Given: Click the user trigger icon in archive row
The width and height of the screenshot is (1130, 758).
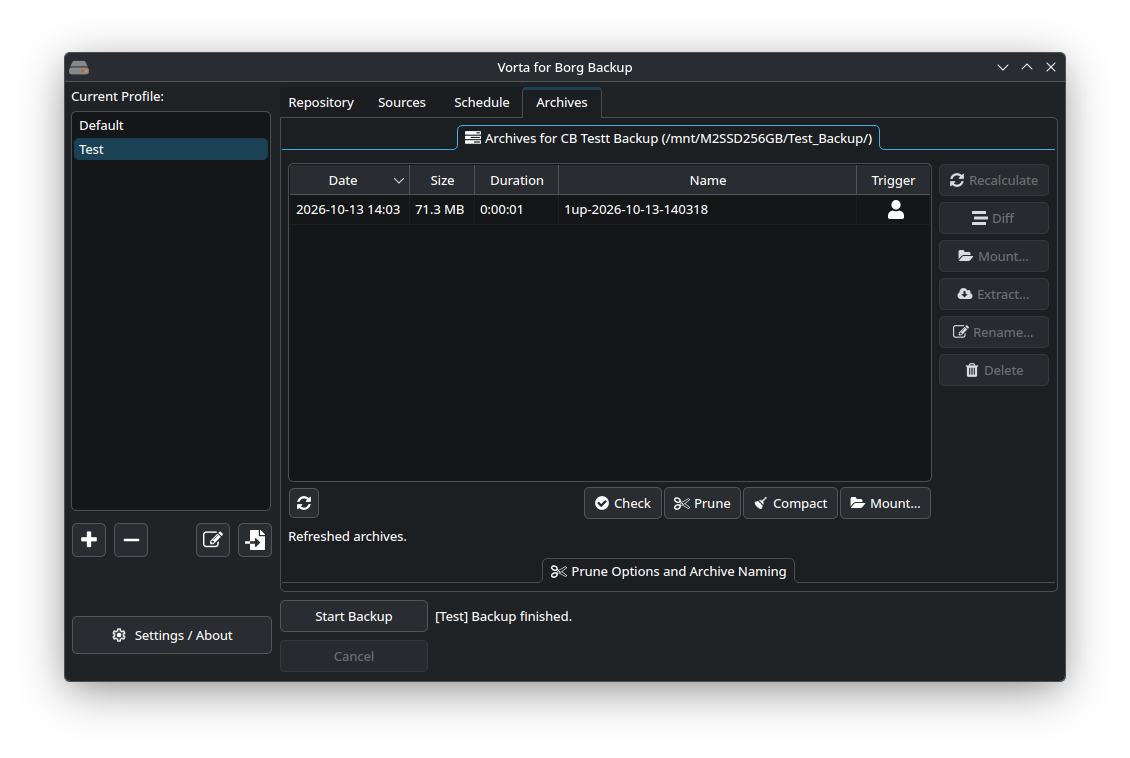Looking at the screenshot, I should [896, 210].
